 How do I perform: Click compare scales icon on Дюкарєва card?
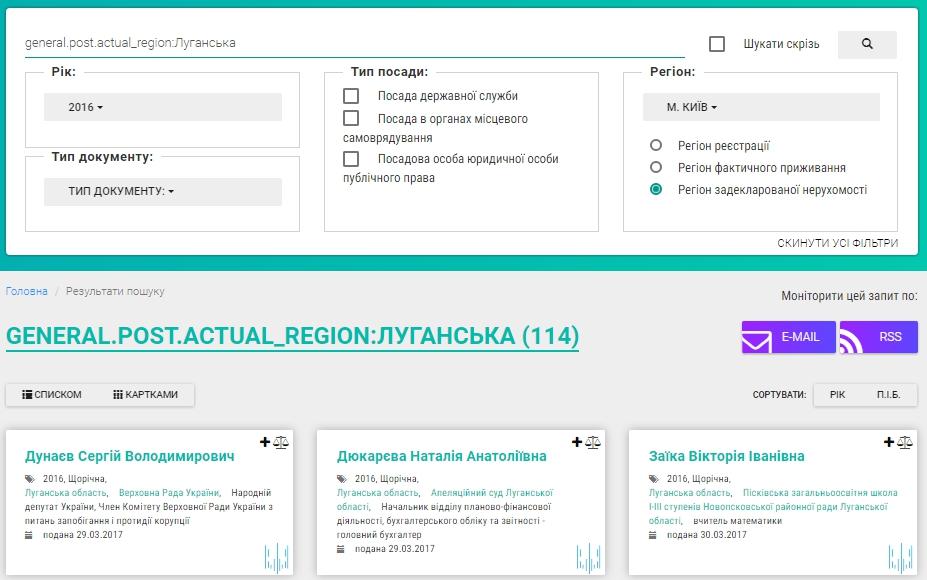[x=593, y=442]
